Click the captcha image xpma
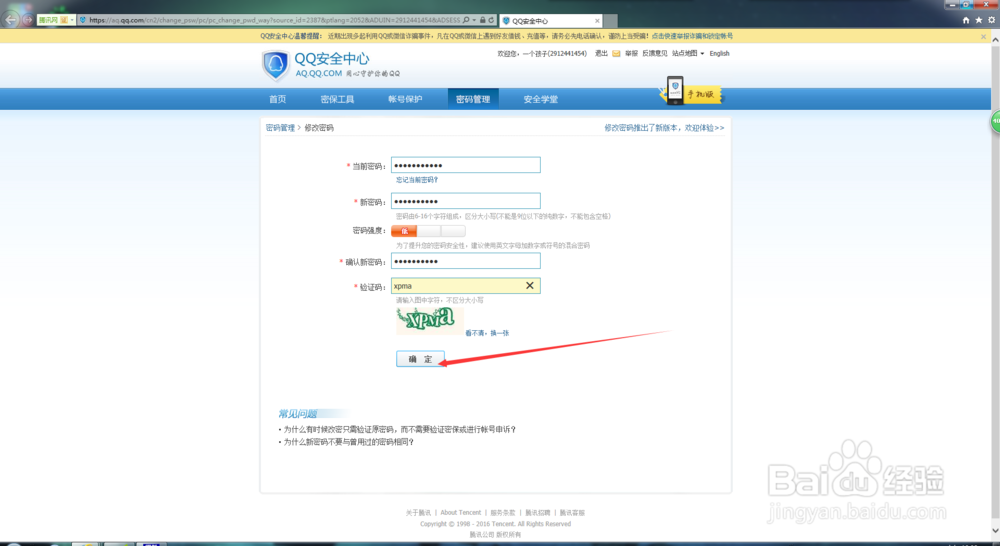 pyautogui.click(x=429, y=320)
